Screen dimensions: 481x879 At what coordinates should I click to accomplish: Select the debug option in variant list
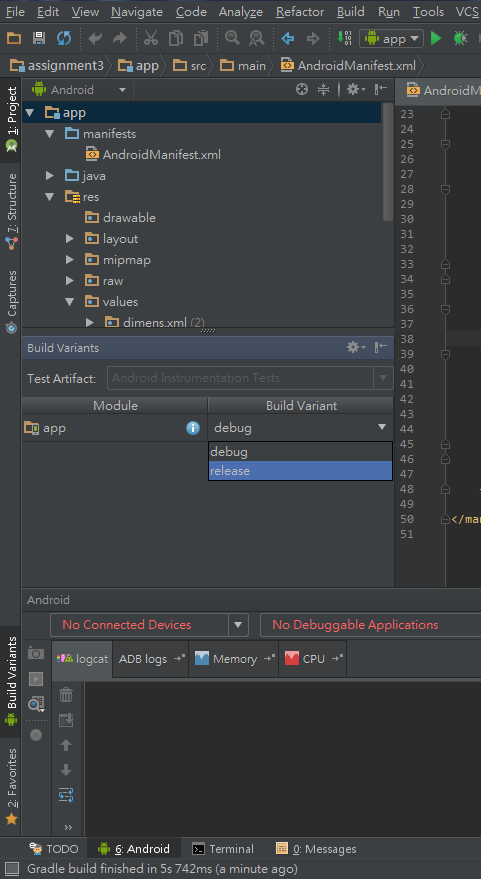pos(300,452)
